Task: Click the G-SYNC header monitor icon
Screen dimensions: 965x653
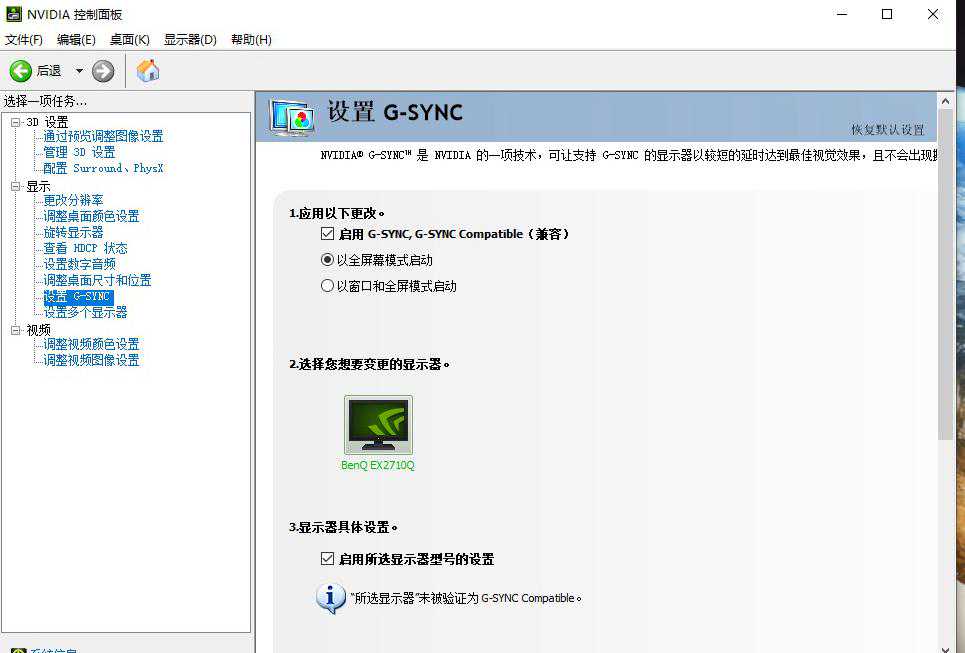Action: [x=292, y=116]
